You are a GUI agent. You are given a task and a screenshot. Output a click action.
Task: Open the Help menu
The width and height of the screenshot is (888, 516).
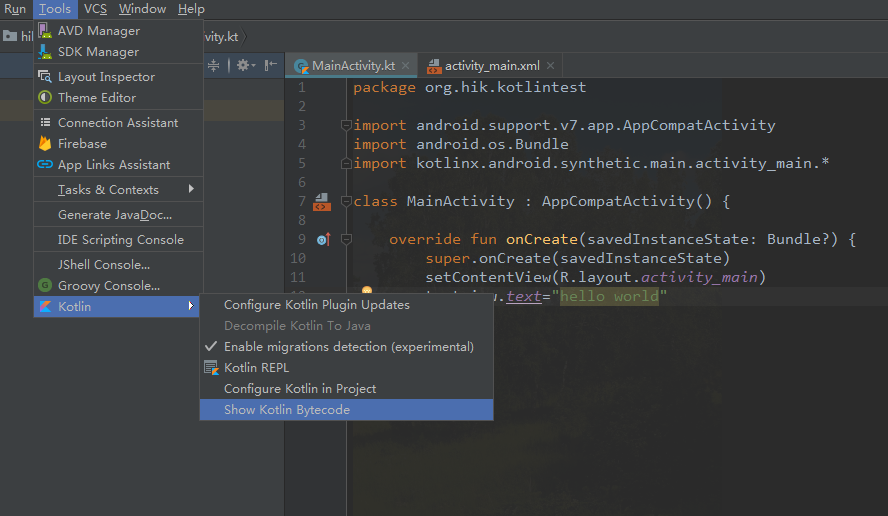[x=191, y=9]
